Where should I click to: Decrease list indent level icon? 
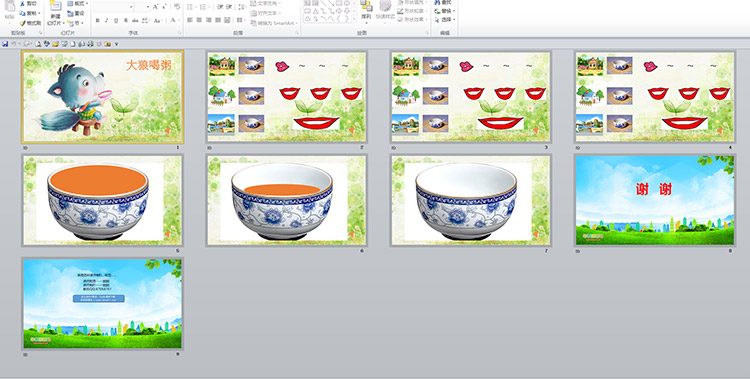[x=220, y=7]
